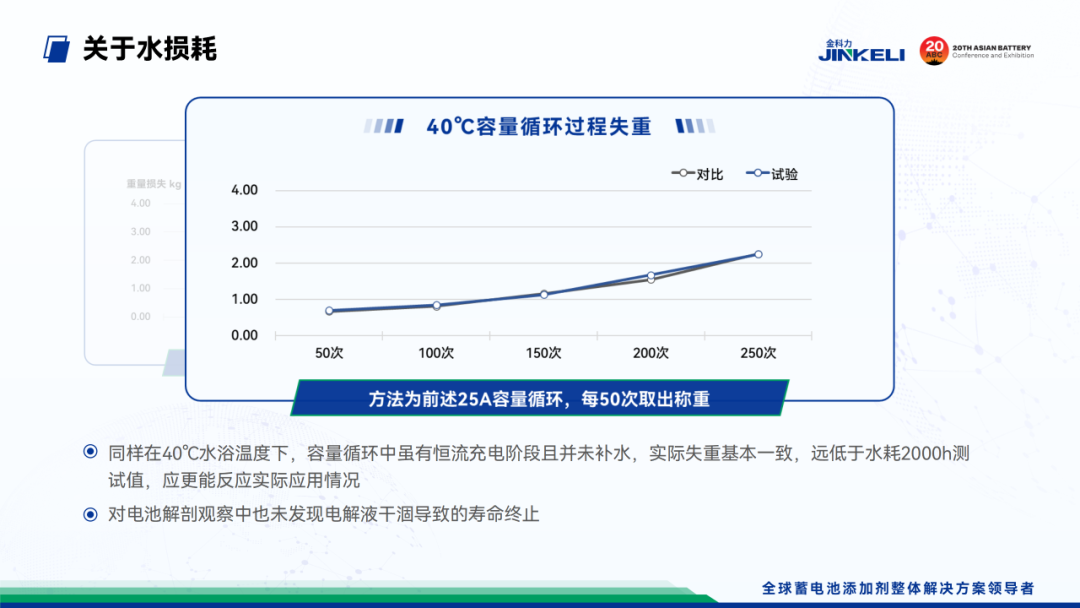1080x608 pixels.
Task: Click the footer slogan 全球蓄电池添加剂整体解决方案领导者
Action: 897,588
